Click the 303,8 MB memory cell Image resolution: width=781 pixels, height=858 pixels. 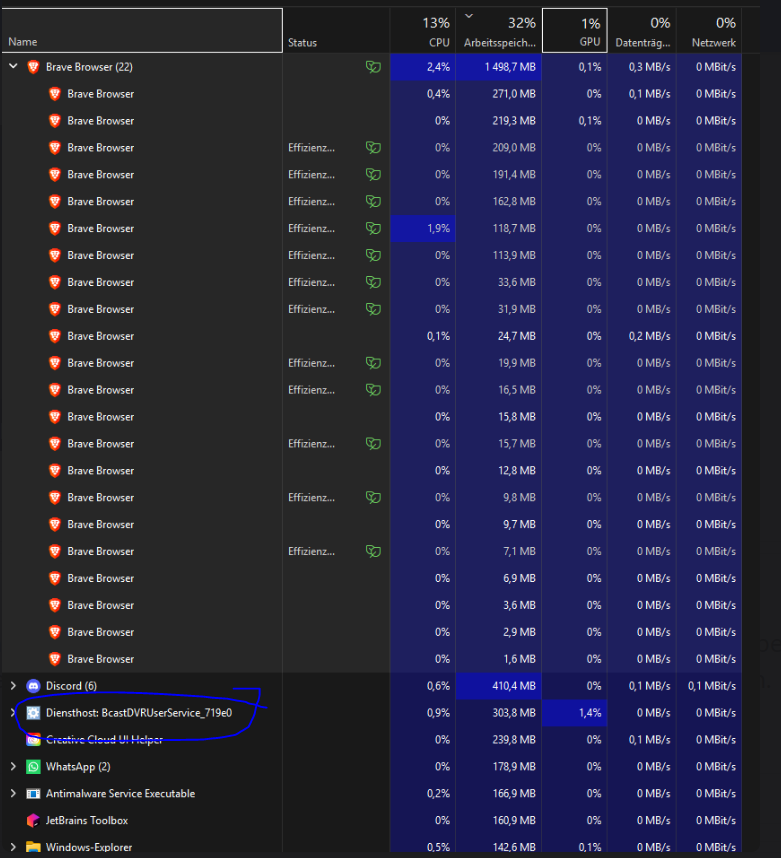click(x=499, y=712)
